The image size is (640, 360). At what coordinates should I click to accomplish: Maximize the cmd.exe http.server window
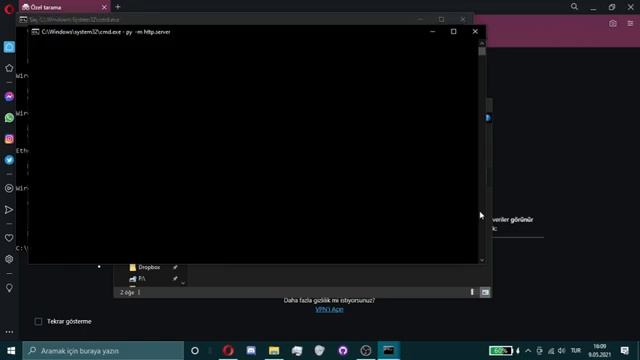453,31
